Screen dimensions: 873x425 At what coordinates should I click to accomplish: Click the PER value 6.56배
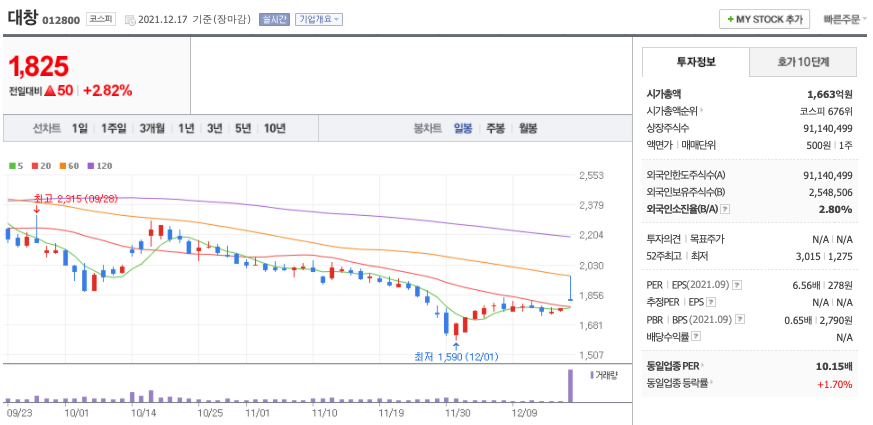coord(805,285)
